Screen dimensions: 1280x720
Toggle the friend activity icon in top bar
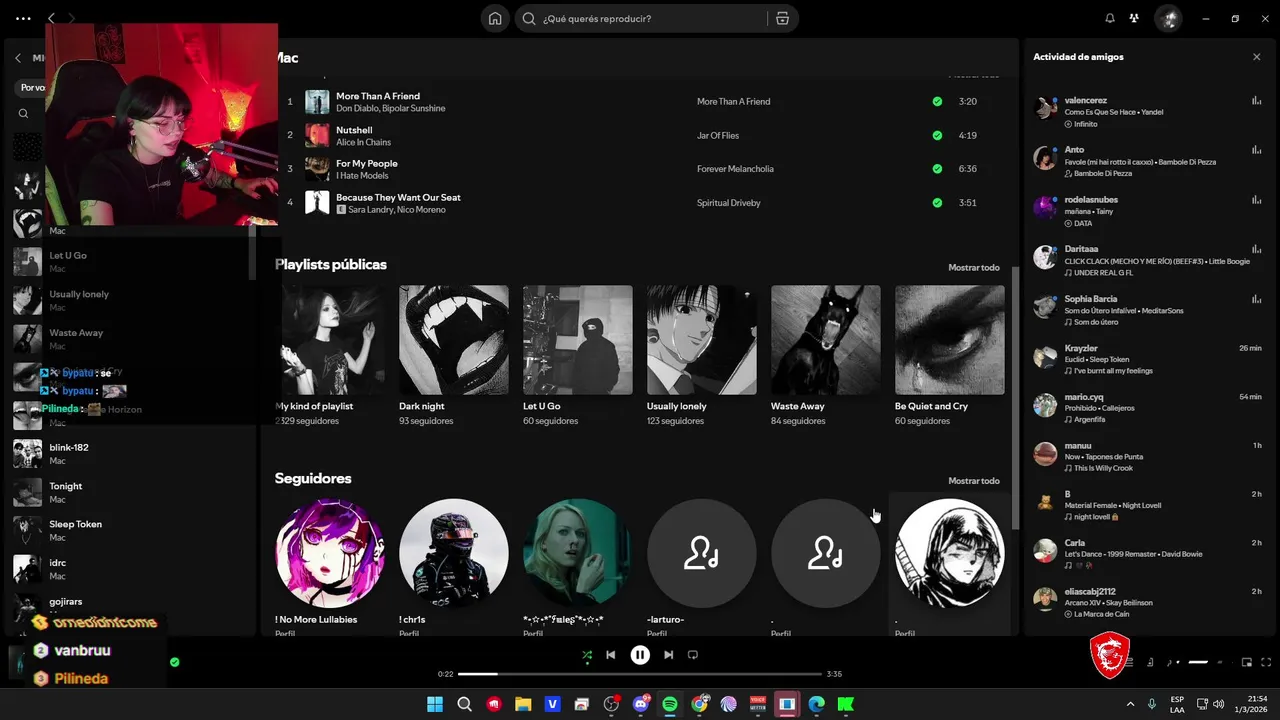coord(1134,18)
